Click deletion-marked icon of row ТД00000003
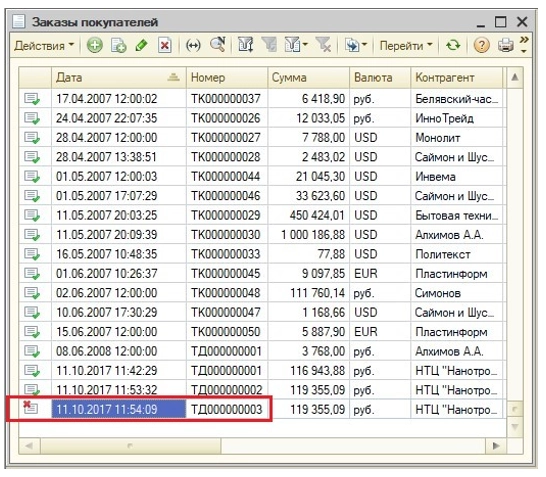Image resolution: width=546 pixels, height=477 pixels. point(30,407)
